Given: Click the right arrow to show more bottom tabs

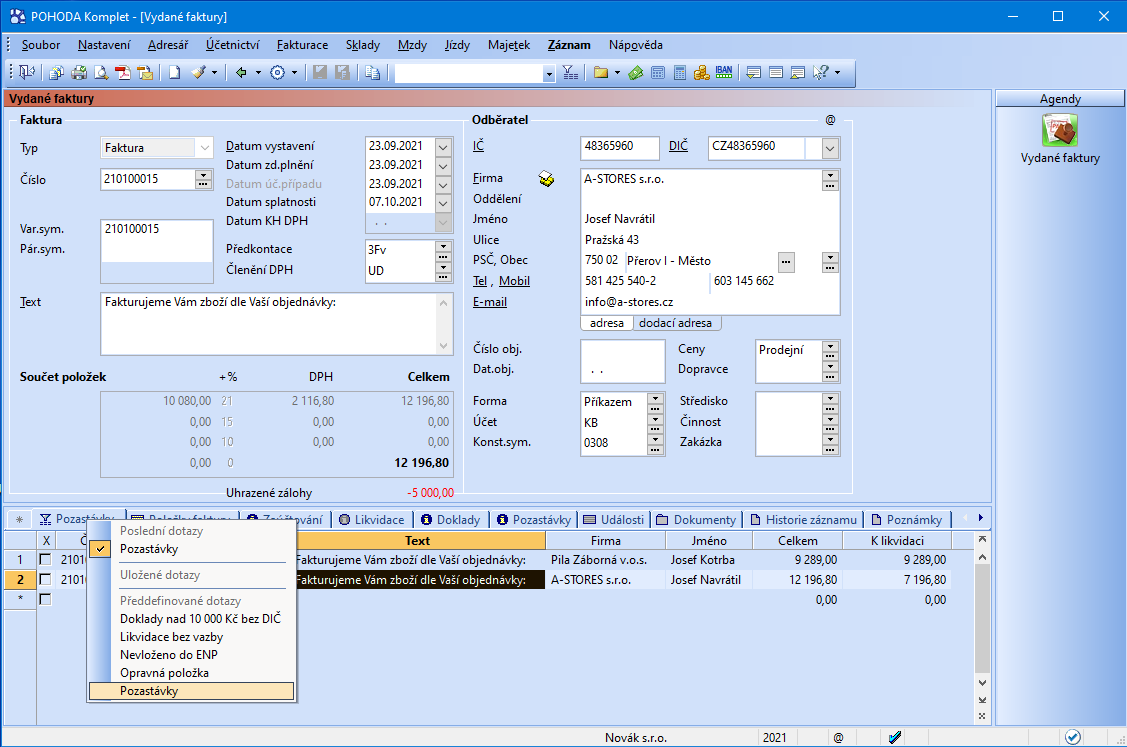Looking at the screenshot, I should point(980,518).
